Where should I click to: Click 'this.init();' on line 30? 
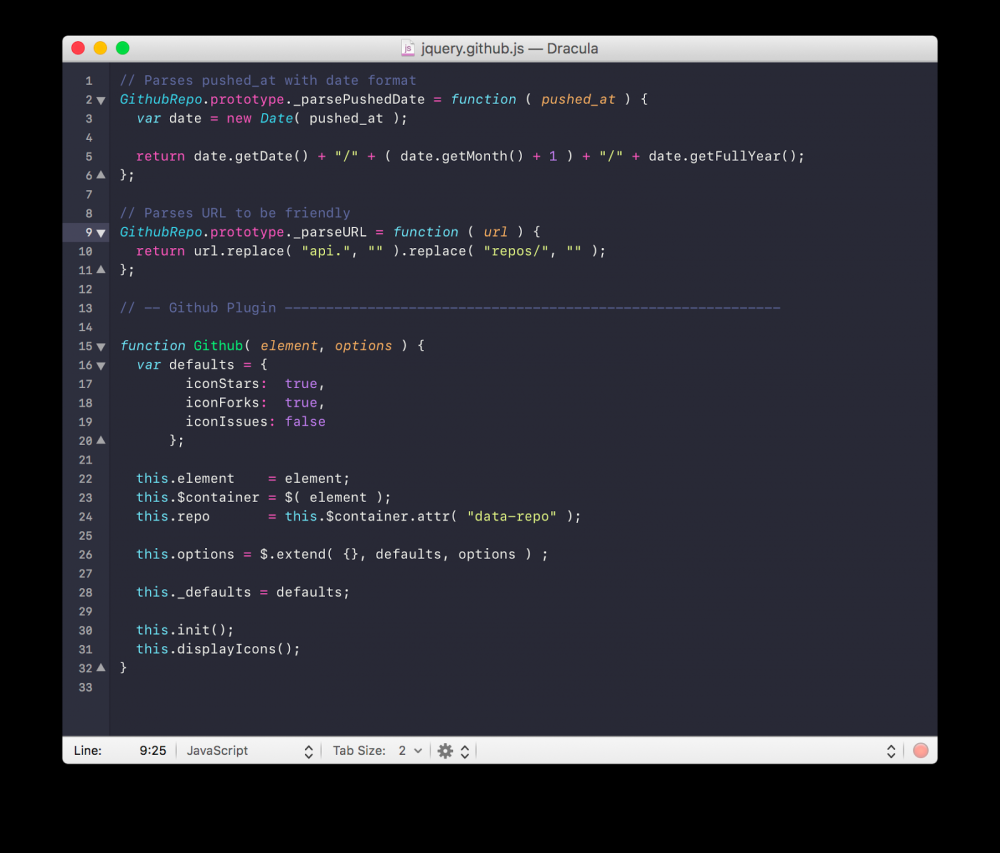coord(185,630)
